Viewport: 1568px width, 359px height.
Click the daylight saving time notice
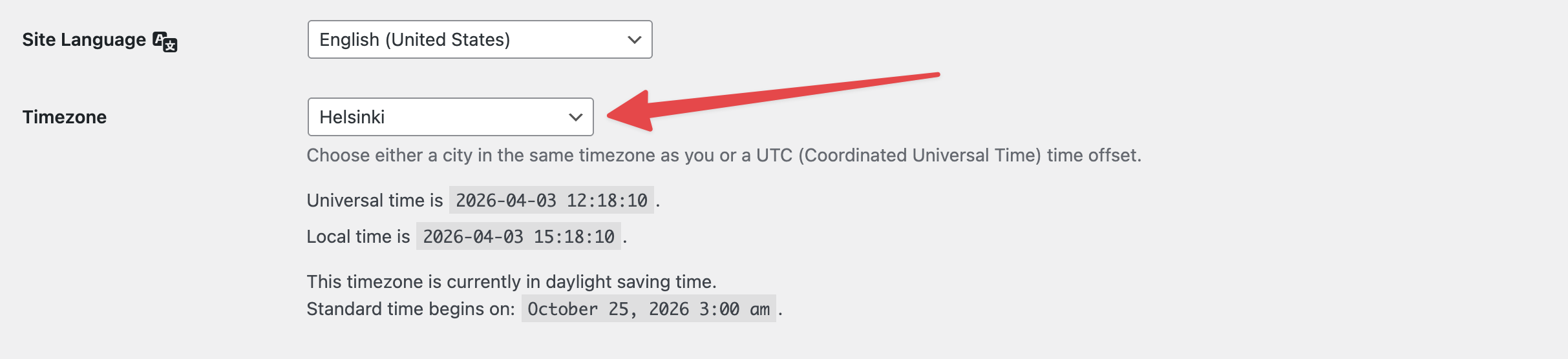pos(511,282)
